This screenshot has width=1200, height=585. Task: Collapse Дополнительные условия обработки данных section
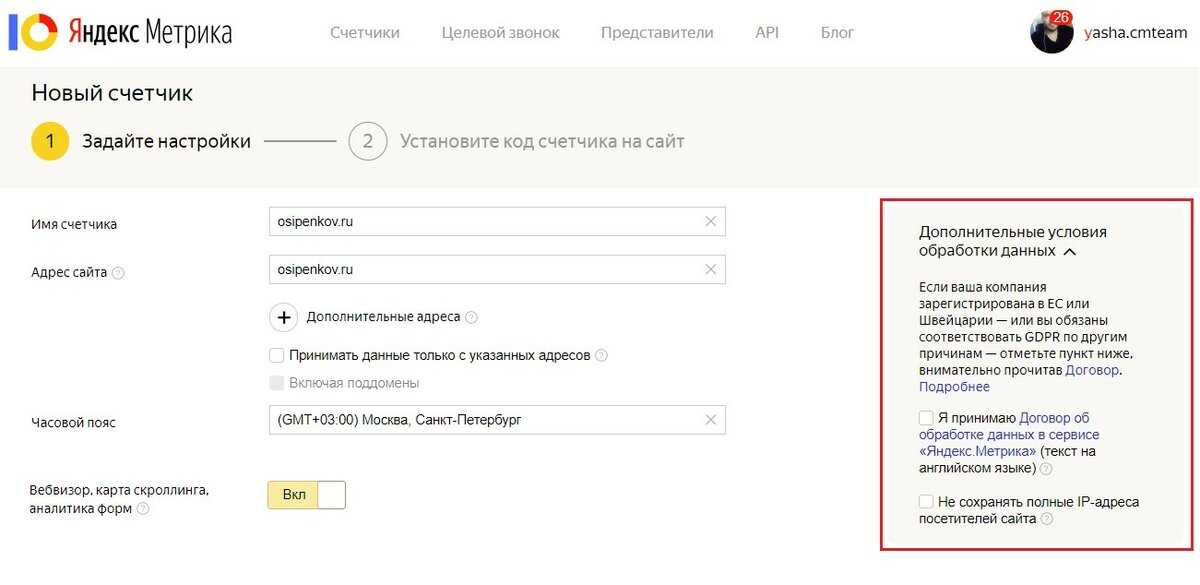coord(1070,252)
